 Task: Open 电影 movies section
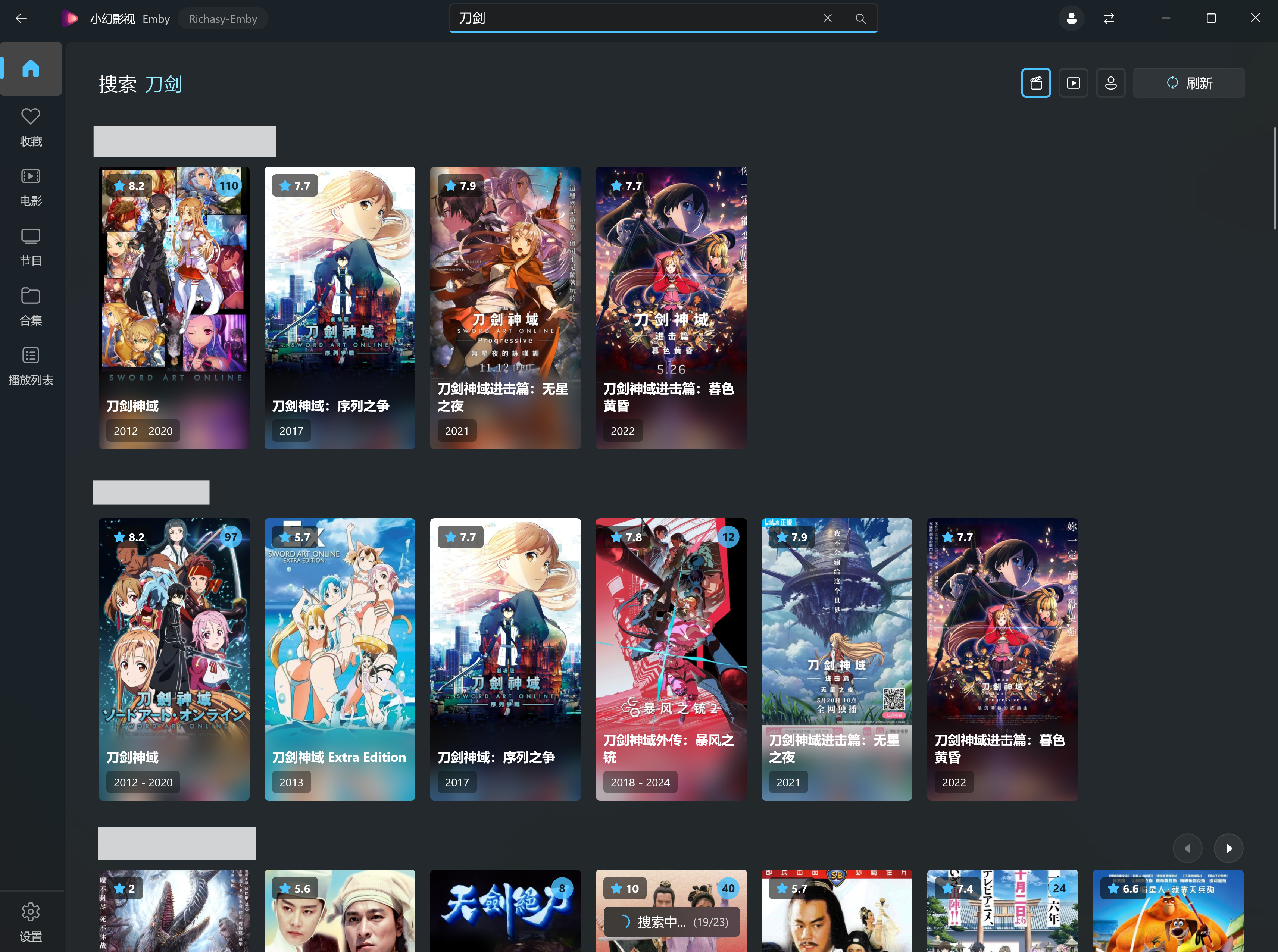click(31, 187)
